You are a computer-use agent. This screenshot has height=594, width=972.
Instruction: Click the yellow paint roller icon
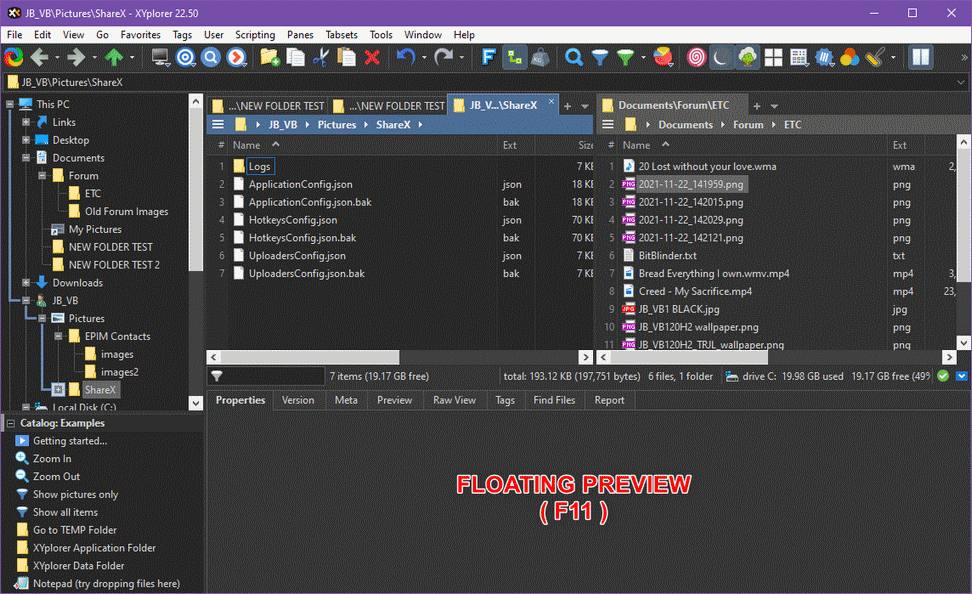pos(875,58)
